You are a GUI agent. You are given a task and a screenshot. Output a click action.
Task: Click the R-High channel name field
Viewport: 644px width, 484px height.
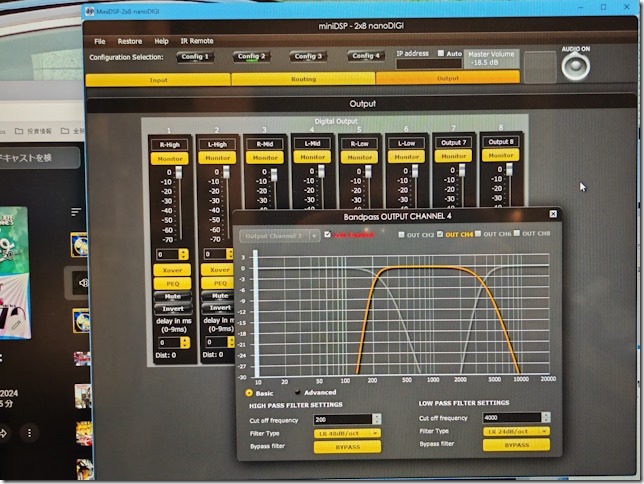click(x=170, y=145)
